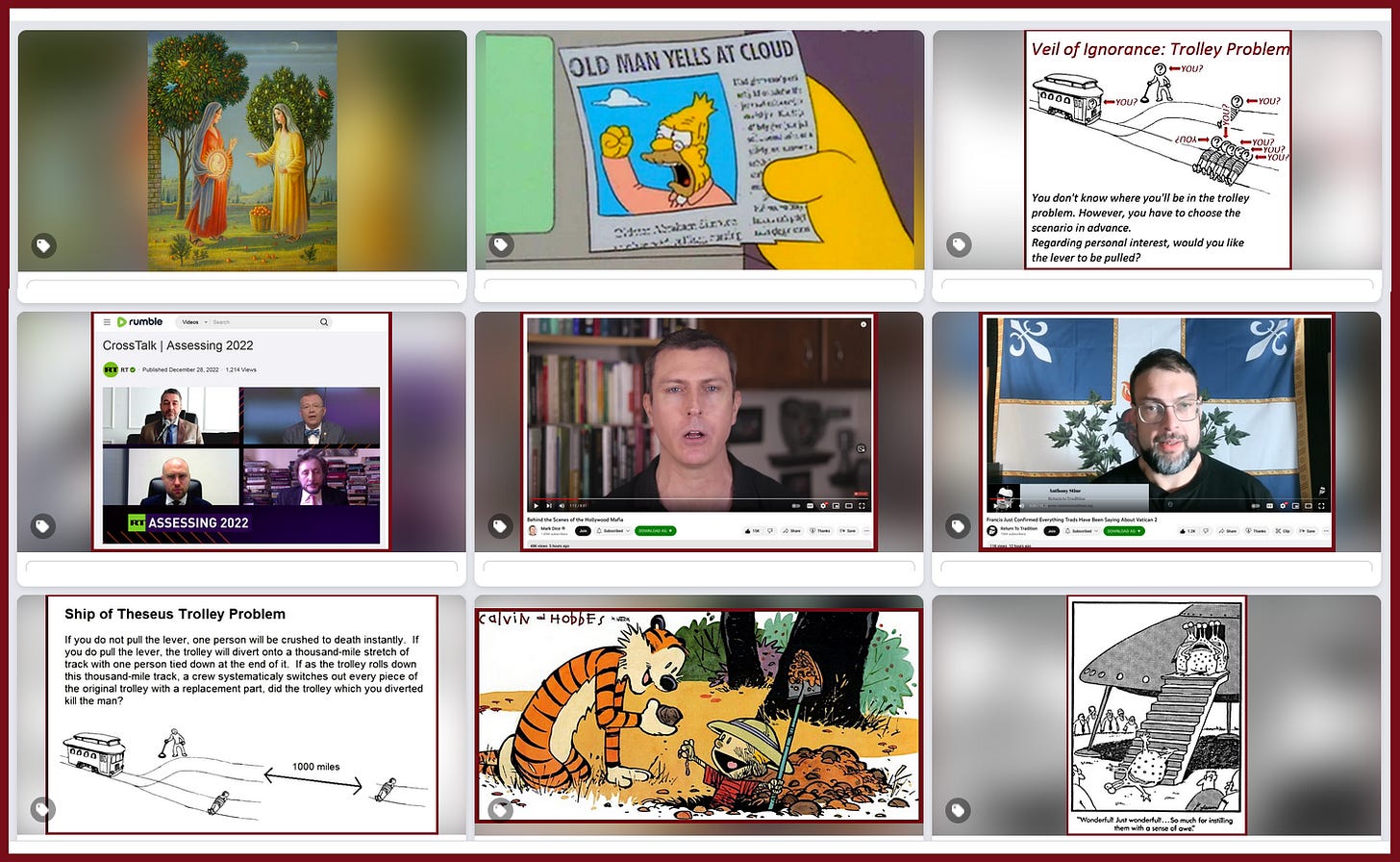Click the Francis Just Confirmed video title text
This screenshot has width=1400, height=862.
click(1072, 520)
